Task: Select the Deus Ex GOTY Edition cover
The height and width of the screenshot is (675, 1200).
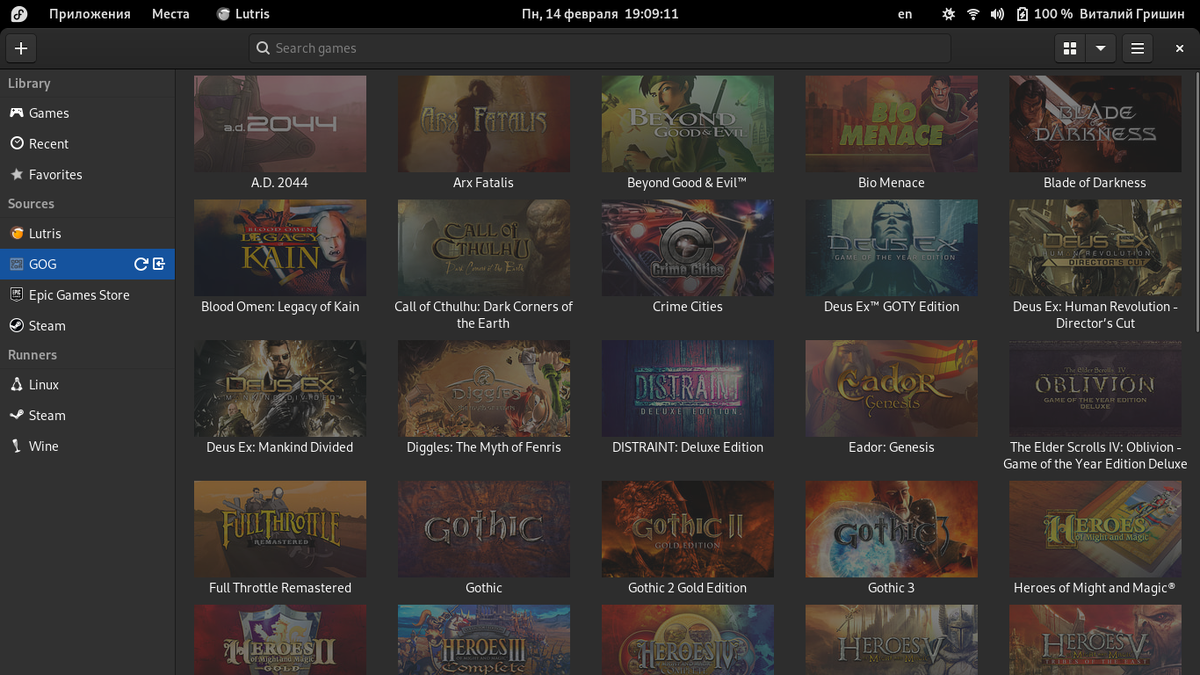Action: click(x=892, y=248)
